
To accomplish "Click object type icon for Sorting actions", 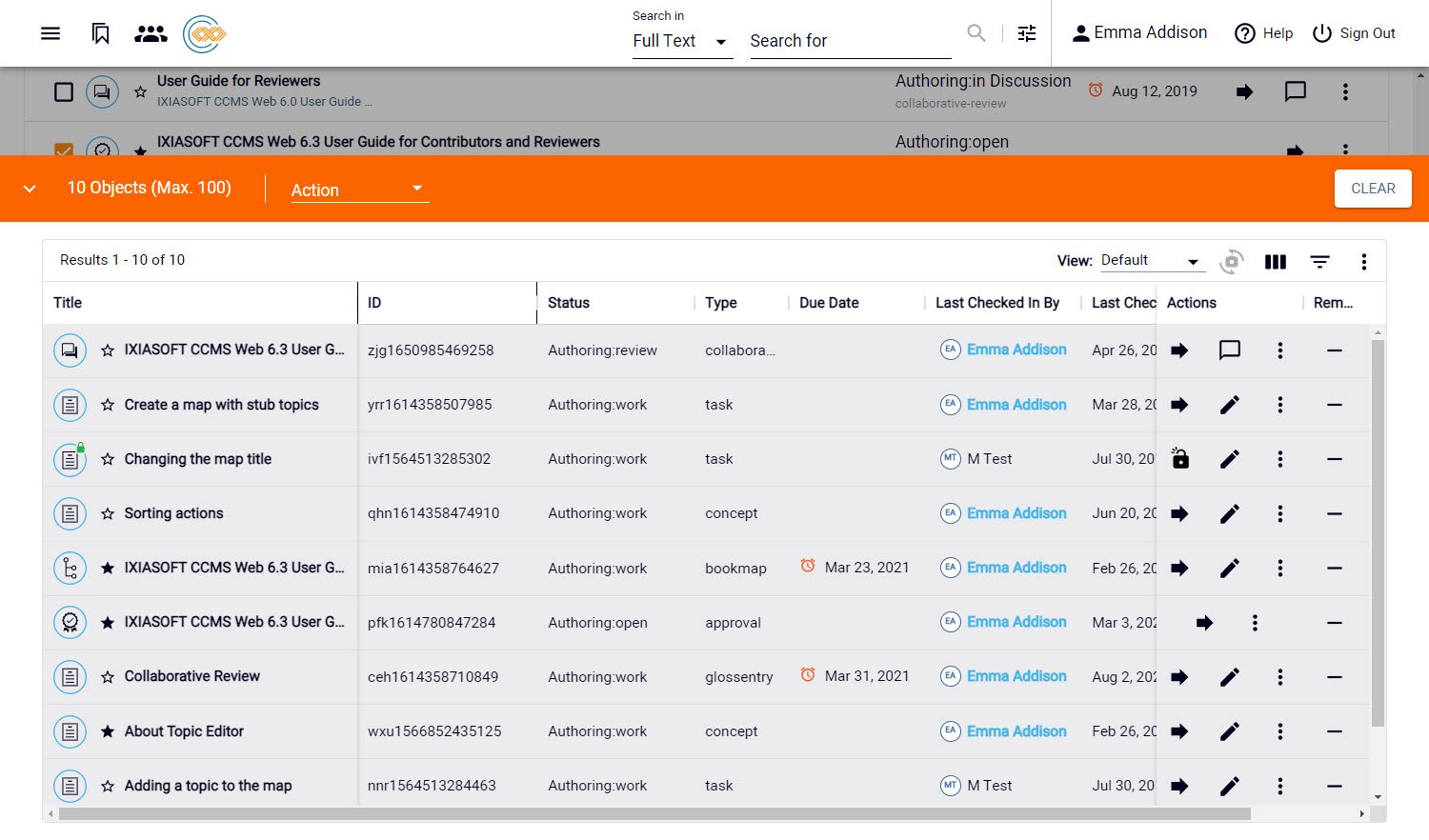I will [70, 513].
